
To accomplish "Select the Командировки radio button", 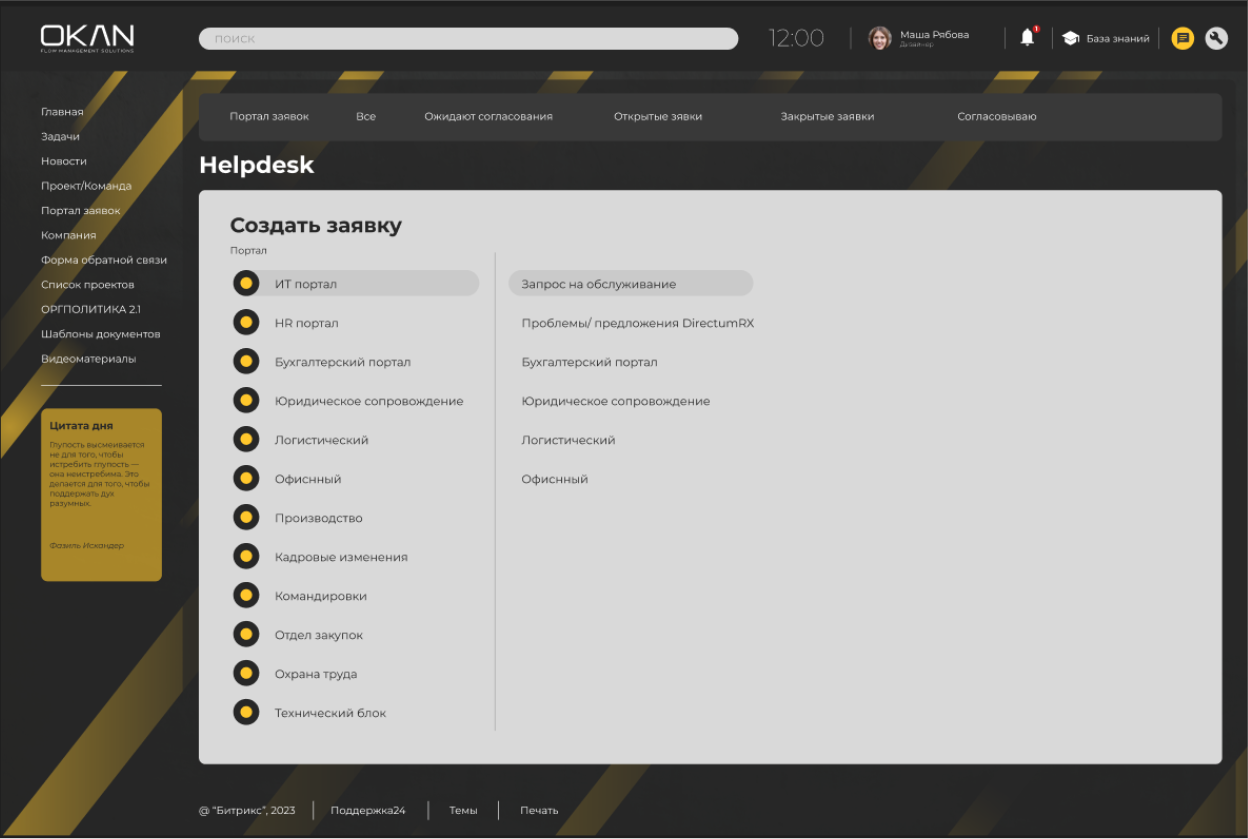I will click(x=246, y=596).
